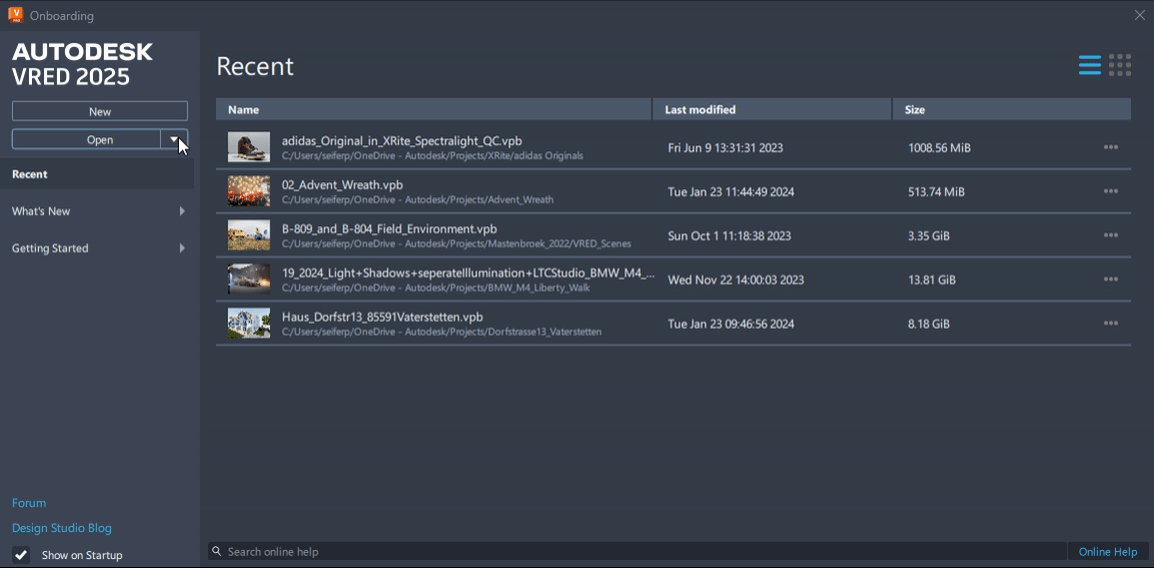Click the date Tue Jan 23 09:46:56 2024

(731, 324)
